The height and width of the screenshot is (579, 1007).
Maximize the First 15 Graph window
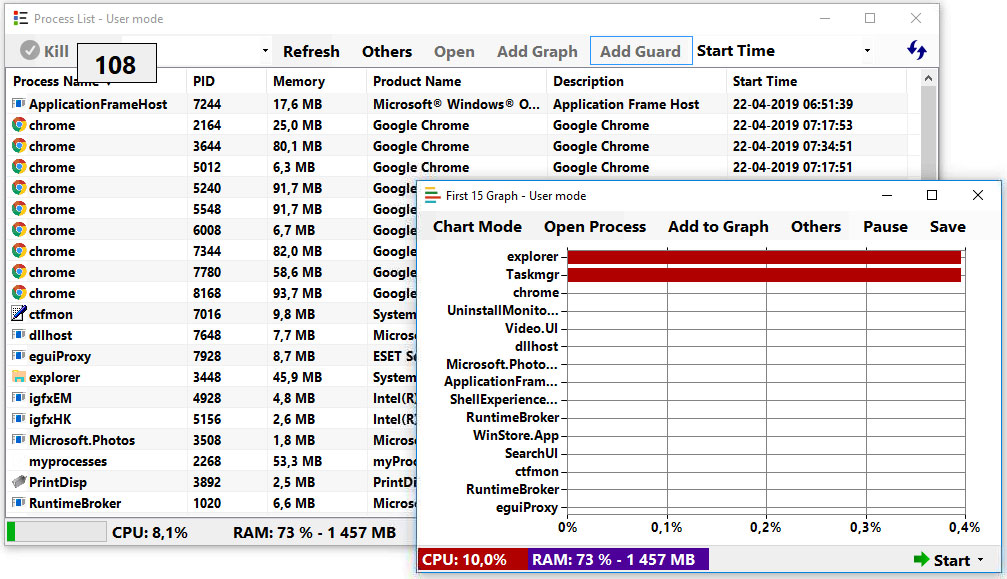pyautogui.click(x=932, y=195)
